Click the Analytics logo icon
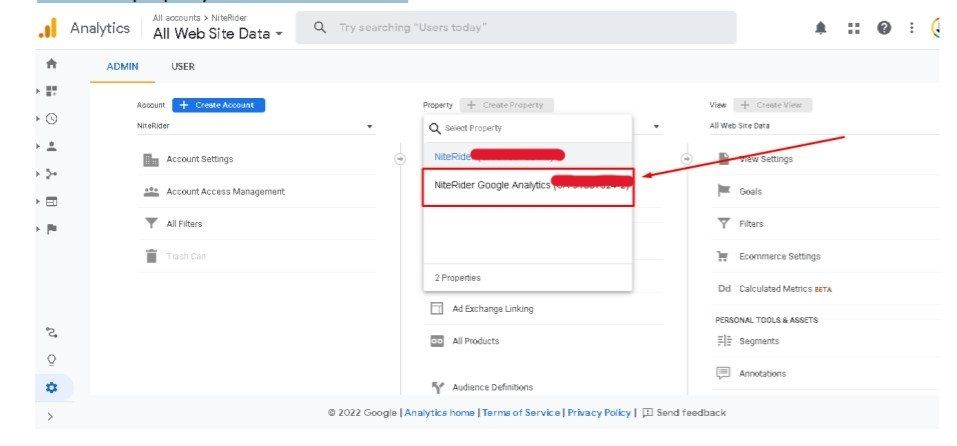957x446 pixels. pyautogui.click(x=48, y=28)
